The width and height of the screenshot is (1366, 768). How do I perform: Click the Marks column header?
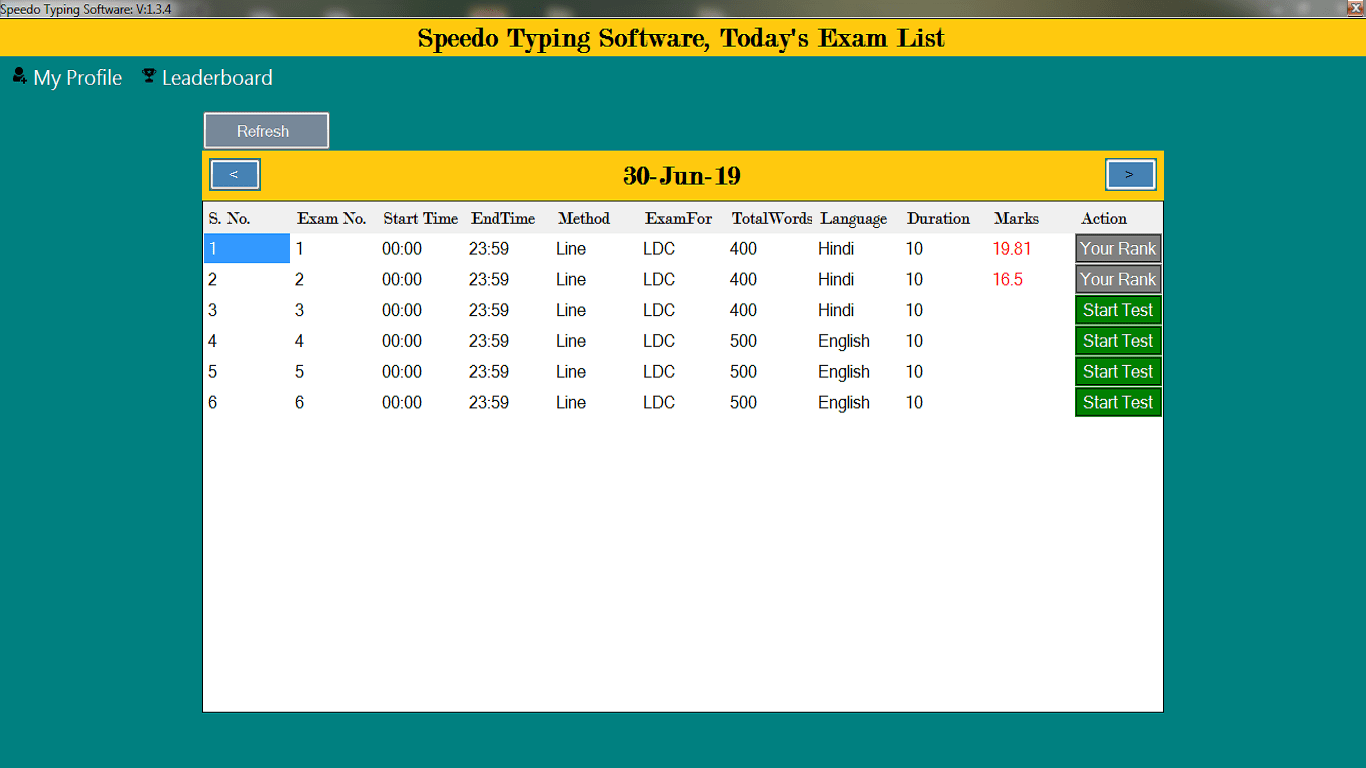point(1016,219)
